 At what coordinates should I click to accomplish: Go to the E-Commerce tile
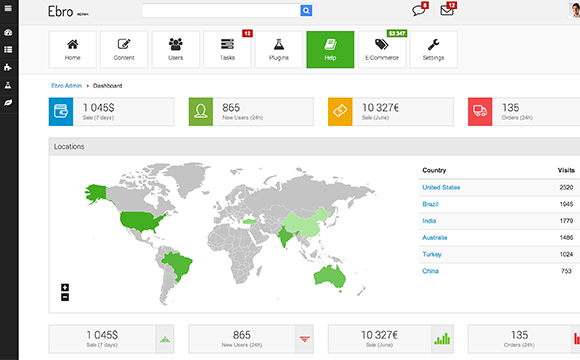[x=382, y=50]
